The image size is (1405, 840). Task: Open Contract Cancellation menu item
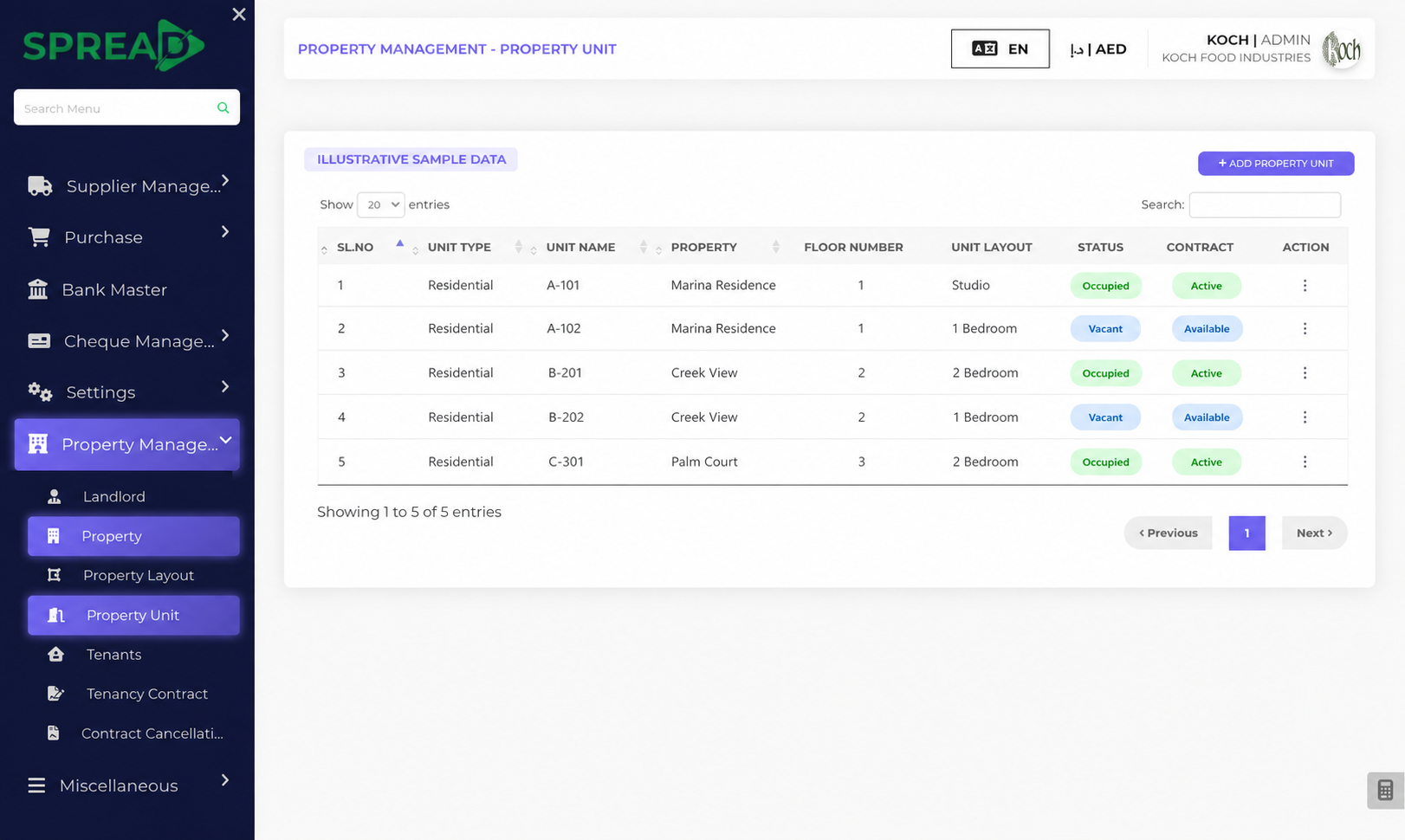click(133, 733)
